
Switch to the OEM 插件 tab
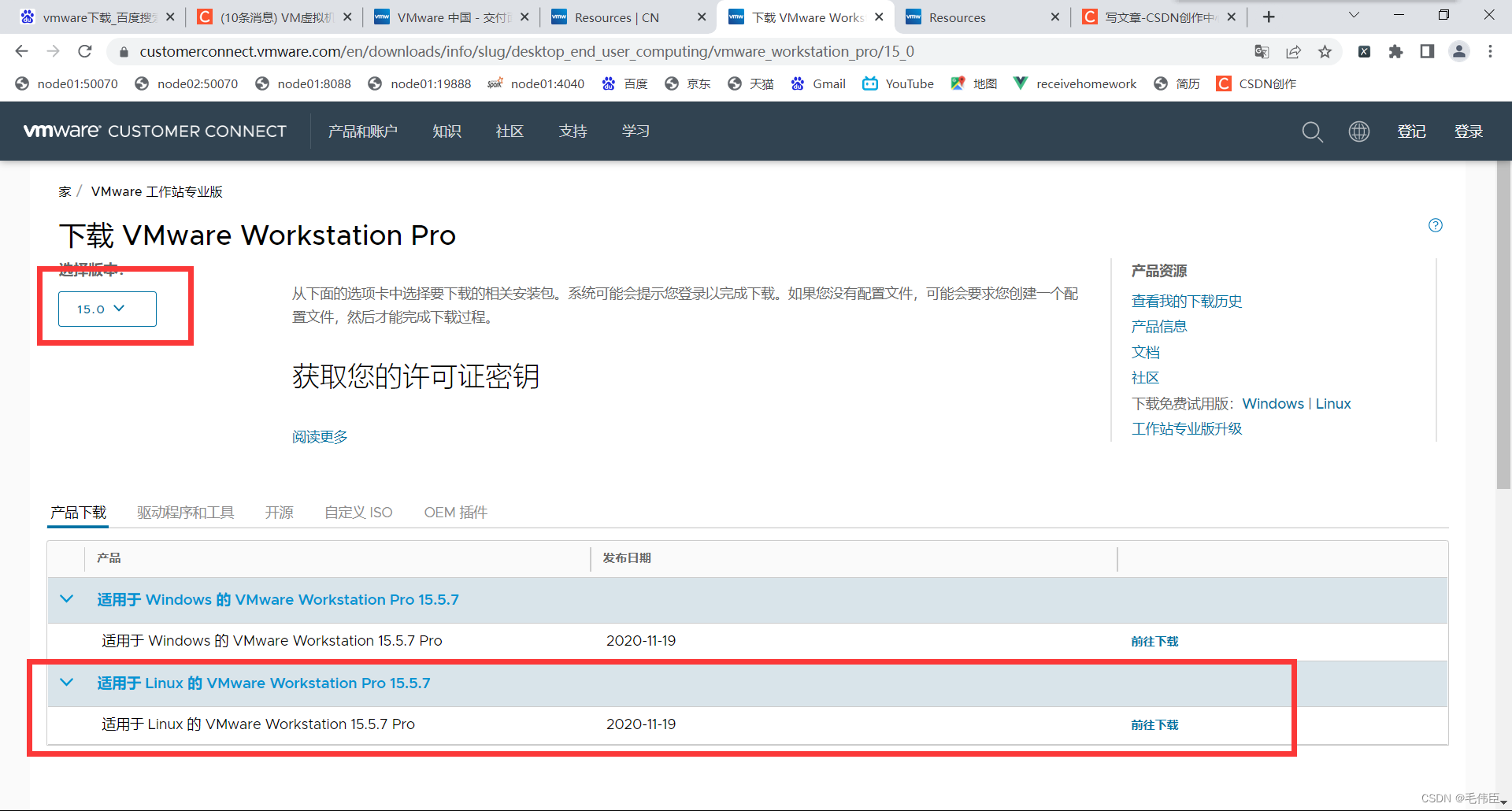(x=456, y=513)
